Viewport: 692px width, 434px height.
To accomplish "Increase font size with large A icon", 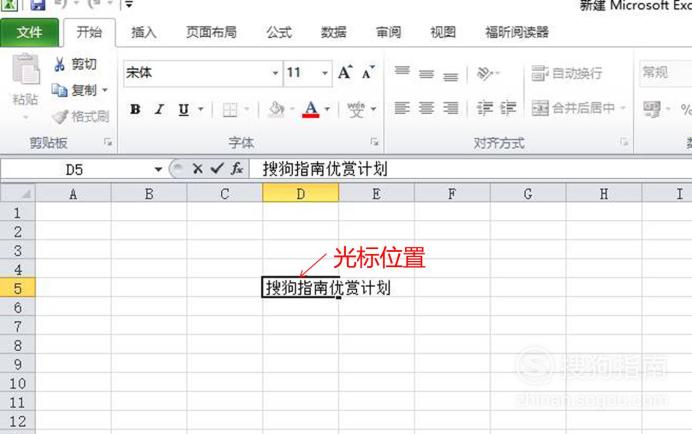I will click(345, 72).
